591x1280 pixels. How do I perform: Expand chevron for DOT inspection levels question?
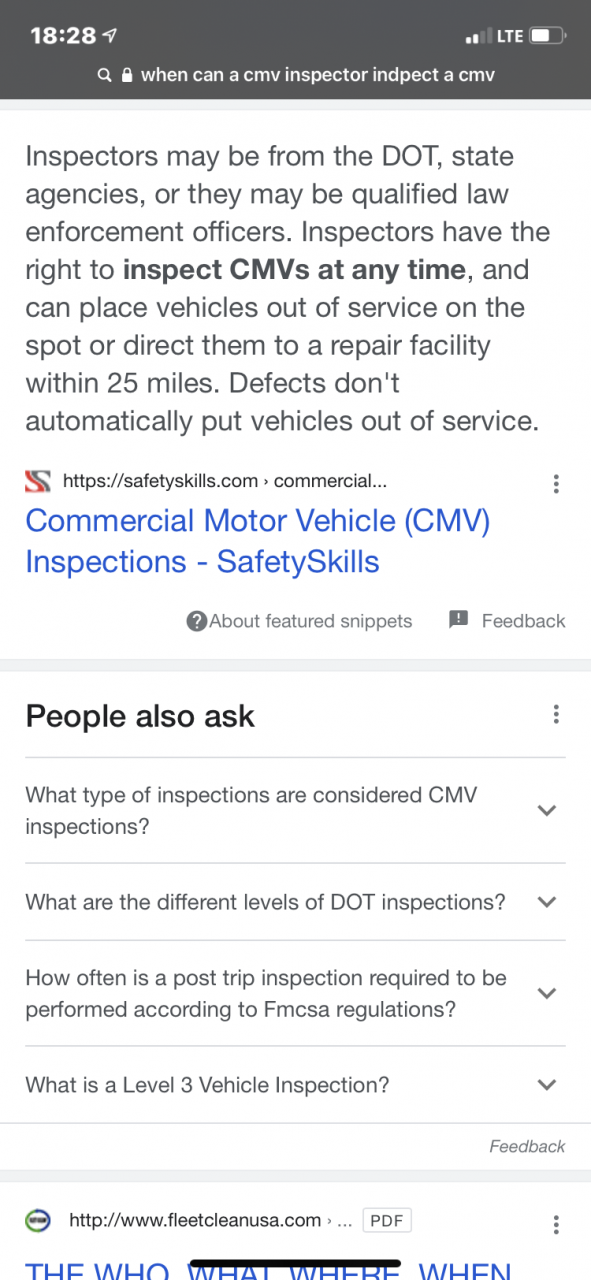coord(546,902)
